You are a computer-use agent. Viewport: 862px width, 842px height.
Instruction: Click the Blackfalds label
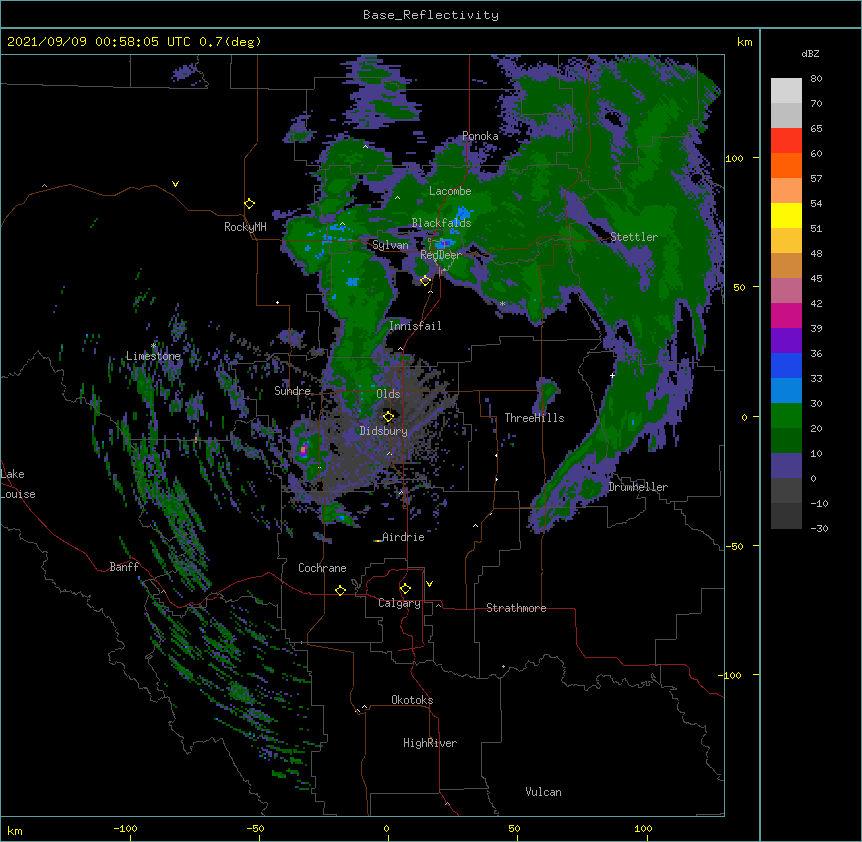[x=441, y=223]
